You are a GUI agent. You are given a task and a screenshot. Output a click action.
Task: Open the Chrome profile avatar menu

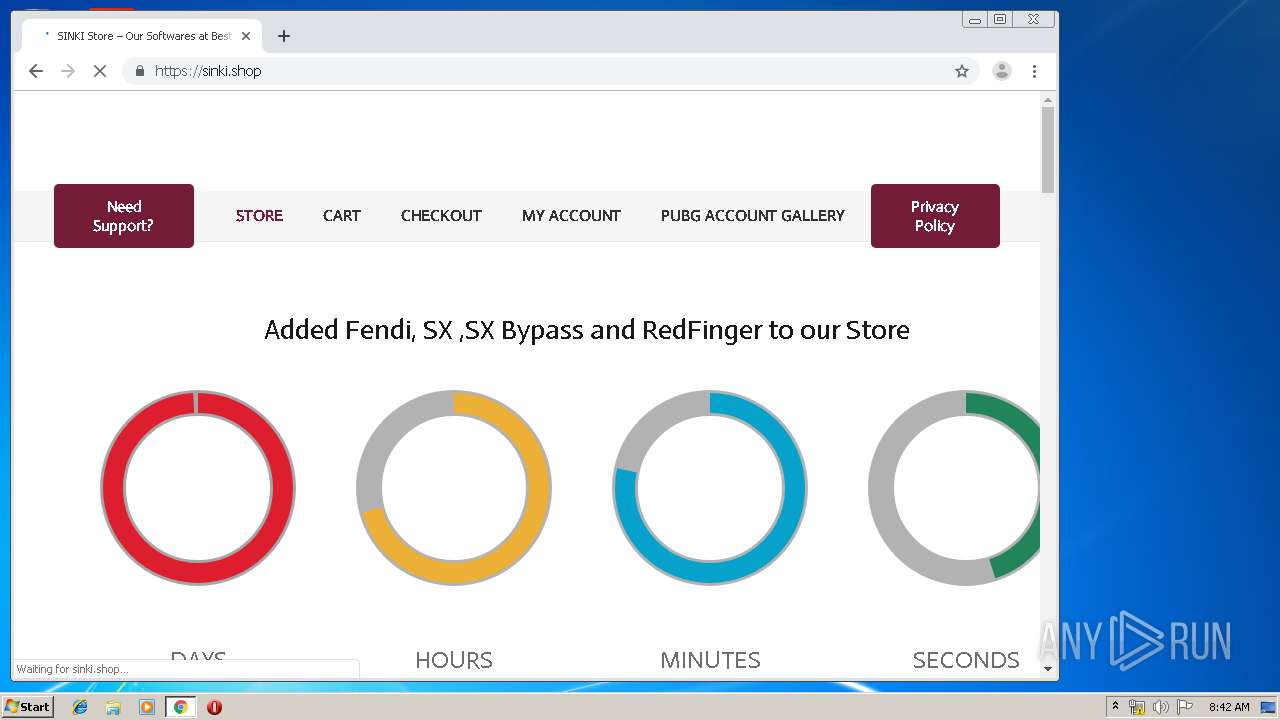click(x=1001, y=71)
